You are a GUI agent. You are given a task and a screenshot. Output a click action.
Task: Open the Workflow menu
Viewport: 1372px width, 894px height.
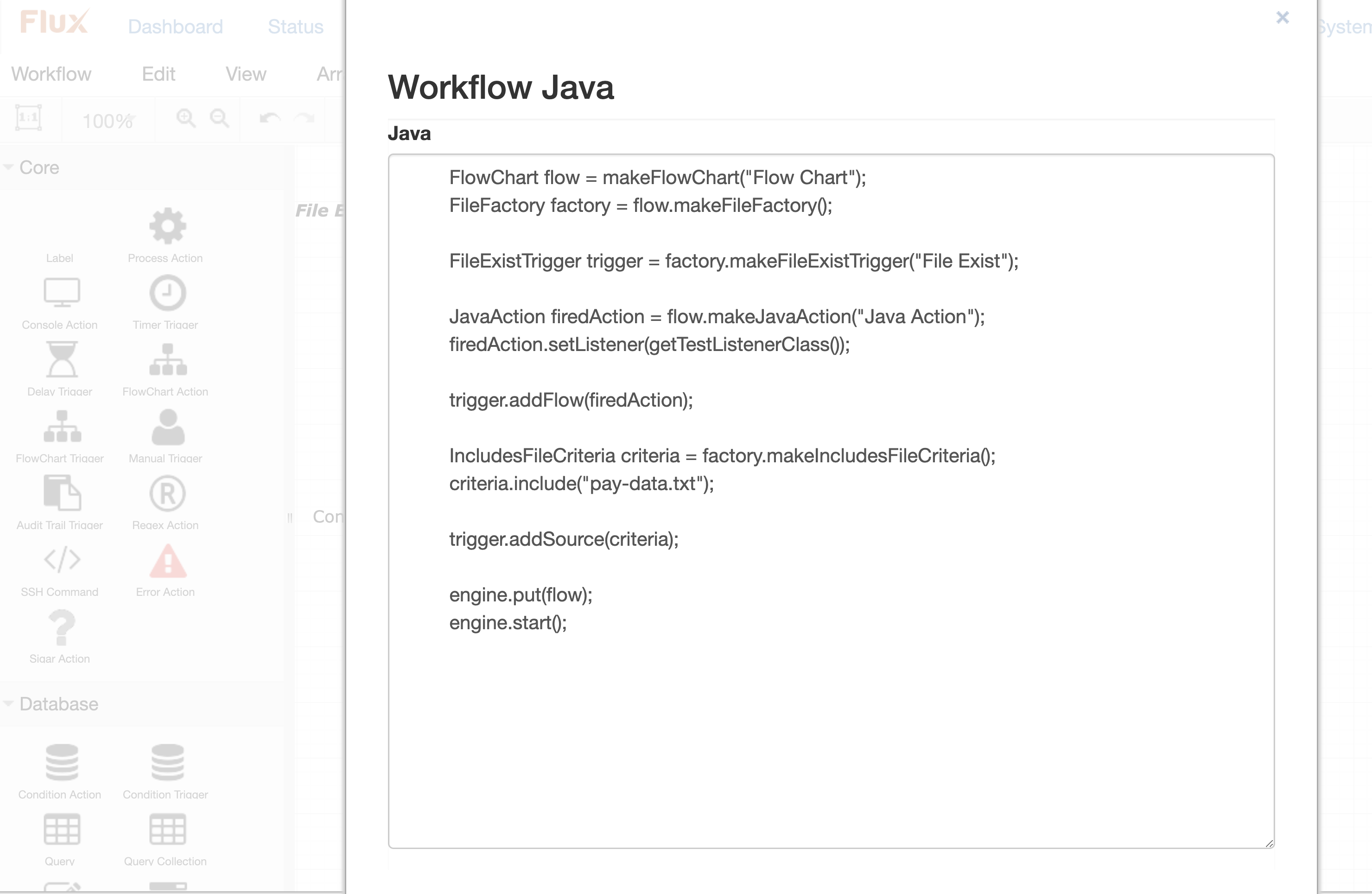click(51, 74)
